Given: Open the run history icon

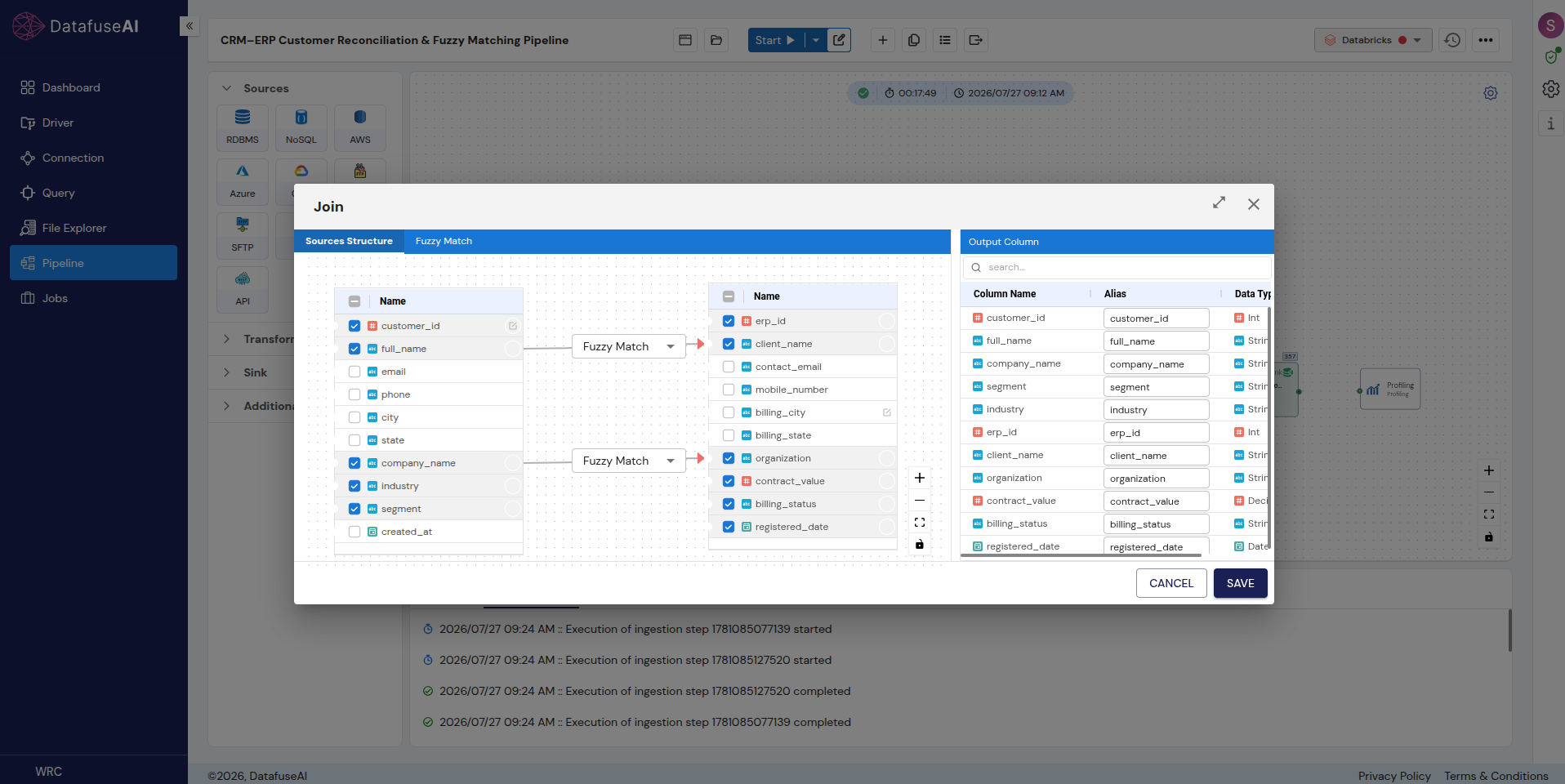Looking at the screenshot, I should 1452,40.
